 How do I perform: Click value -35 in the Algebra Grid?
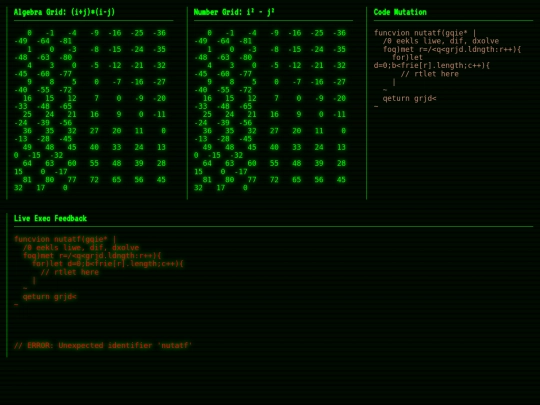159,49
